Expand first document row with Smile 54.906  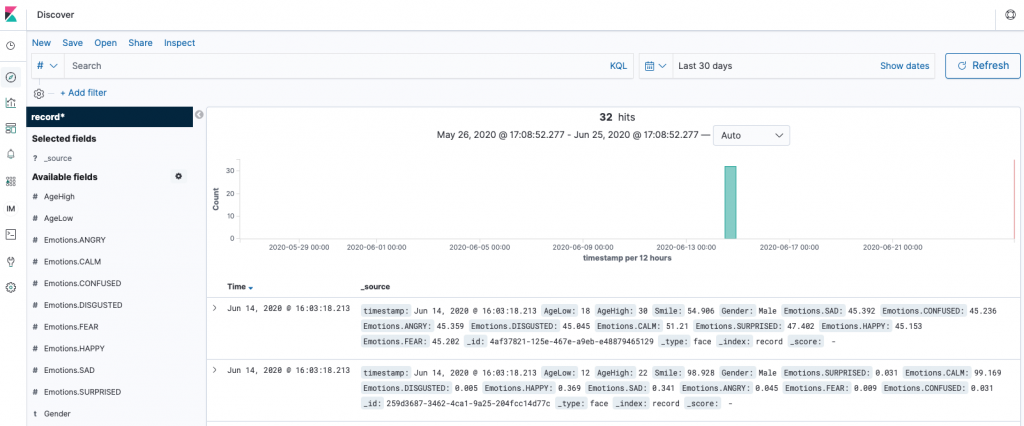tap(215, 308)
